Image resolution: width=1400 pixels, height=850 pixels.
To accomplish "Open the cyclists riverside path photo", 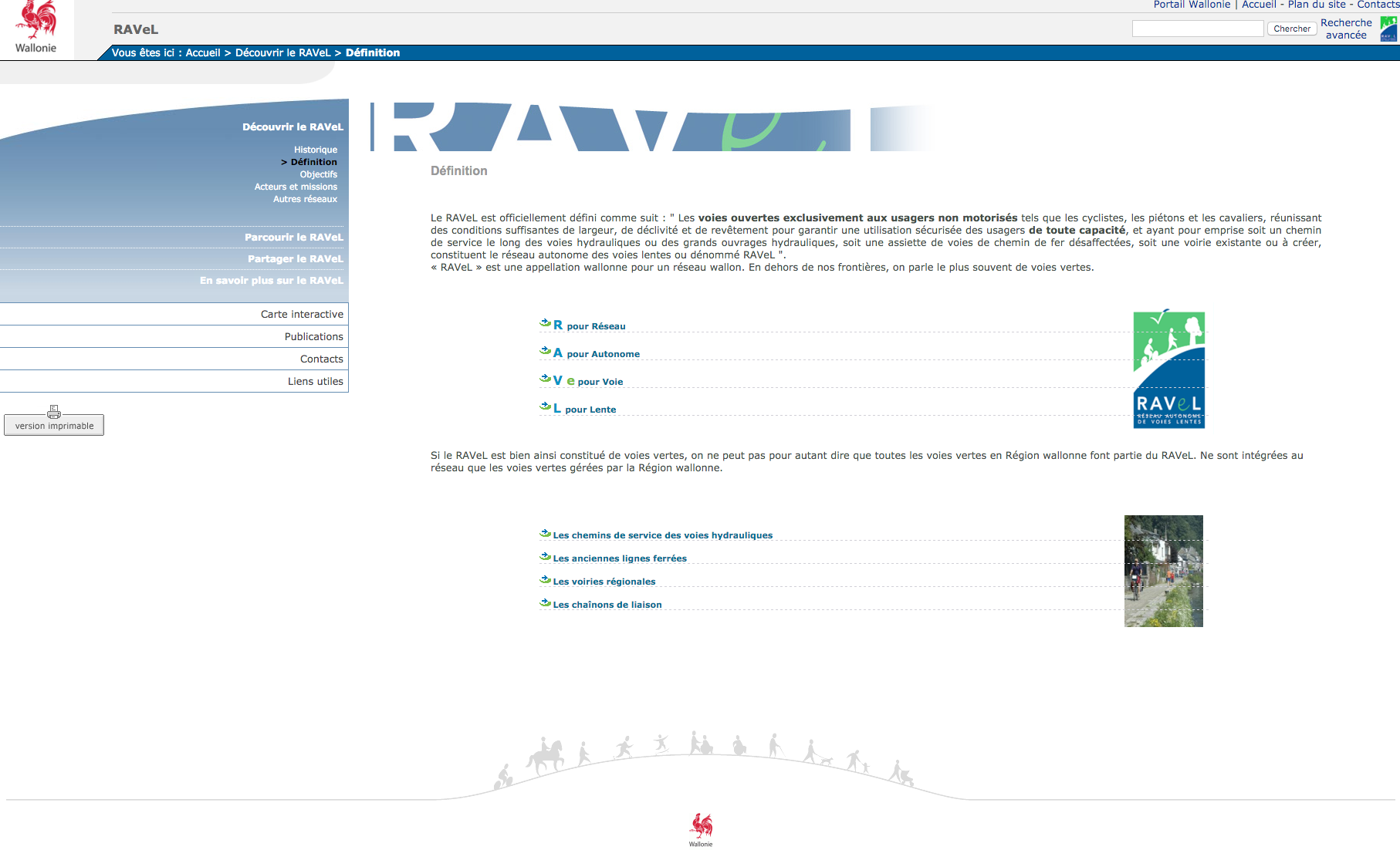I will coord(1163,571).
